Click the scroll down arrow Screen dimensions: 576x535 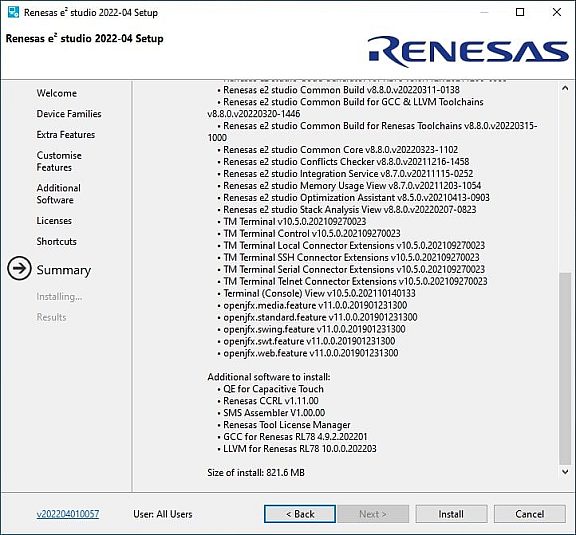click(565, 471)
